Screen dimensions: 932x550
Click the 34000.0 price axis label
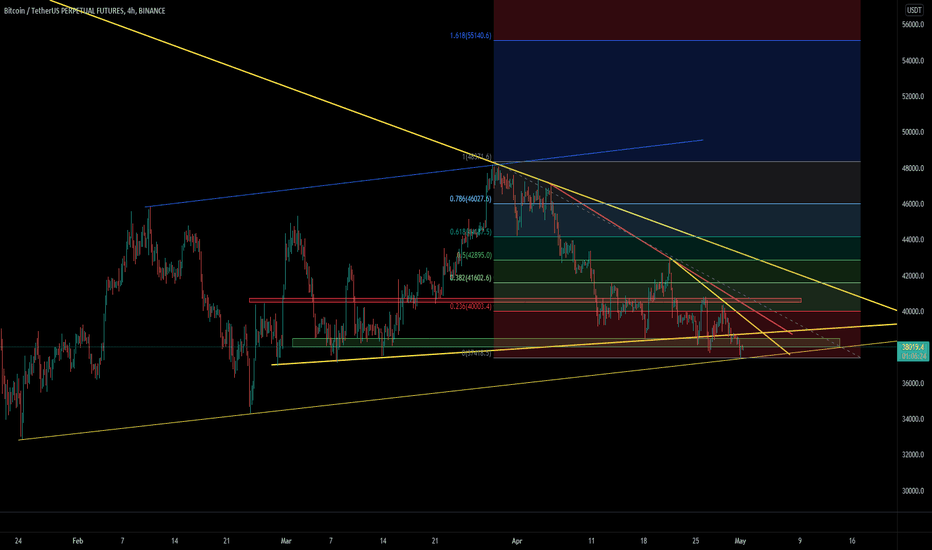[x=912, y=419]
